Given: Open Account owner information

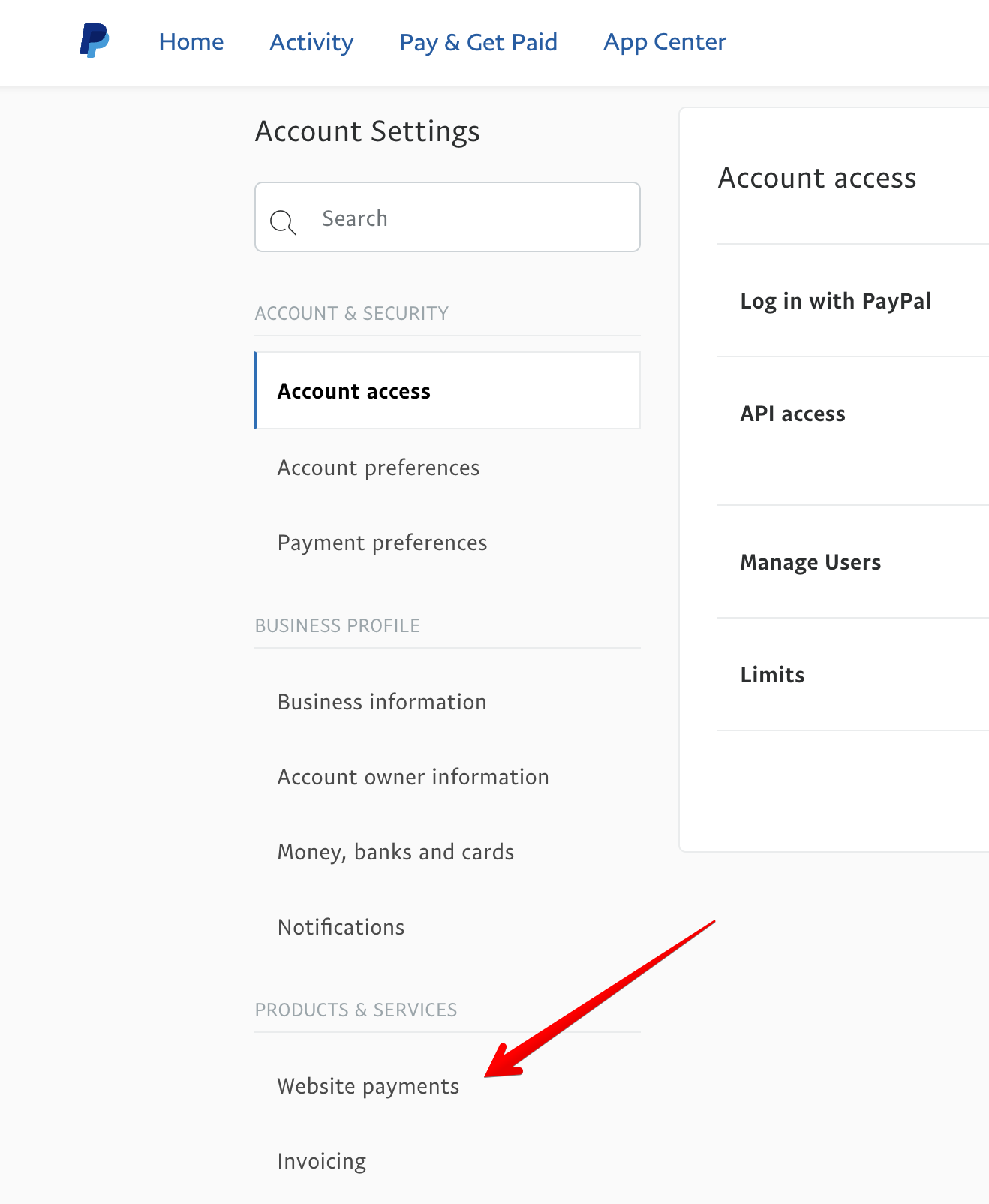Looking at the screenshot, I should coord(413,777).
